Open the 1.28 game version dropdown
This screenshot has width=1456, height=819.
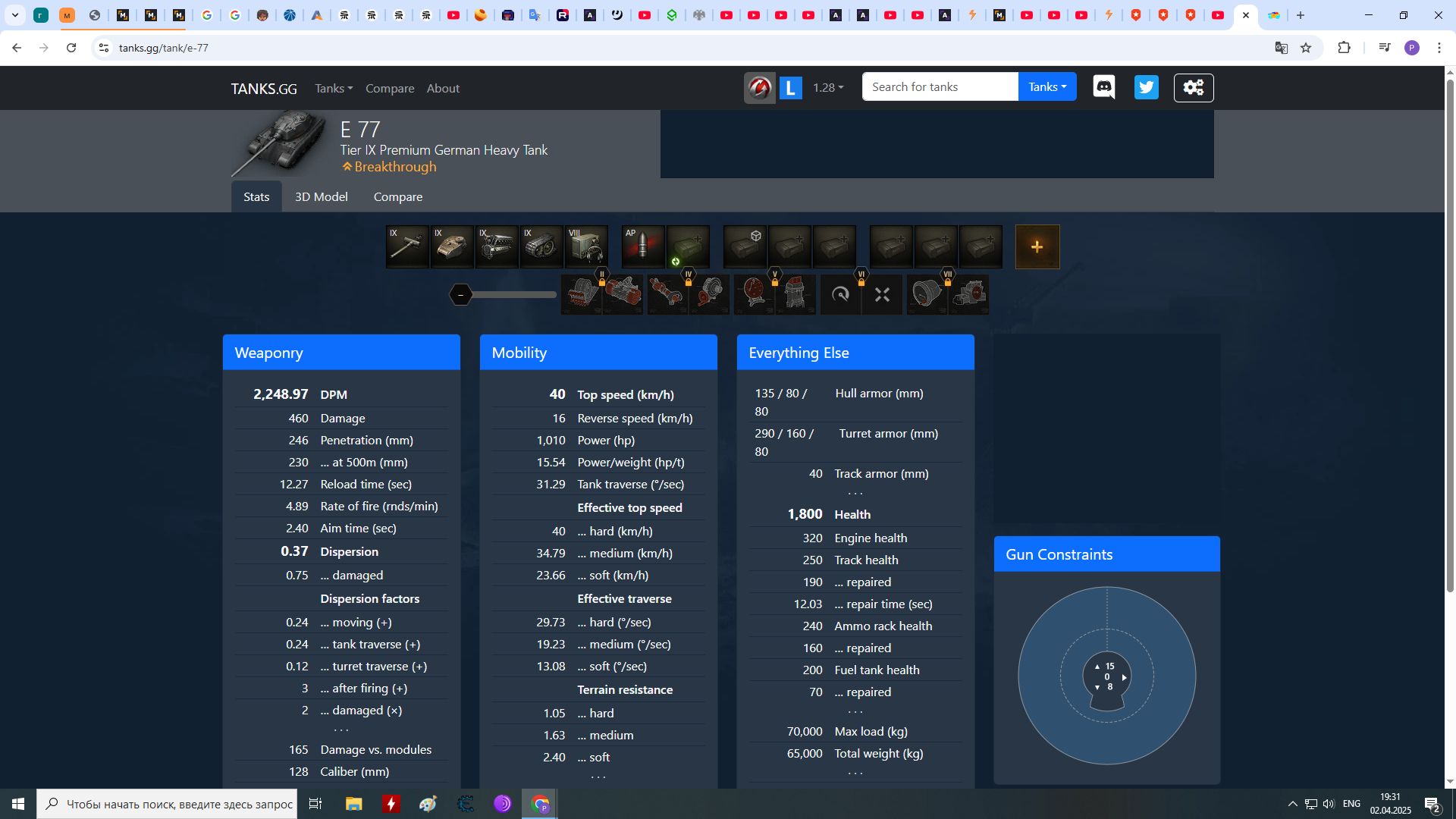828,88
